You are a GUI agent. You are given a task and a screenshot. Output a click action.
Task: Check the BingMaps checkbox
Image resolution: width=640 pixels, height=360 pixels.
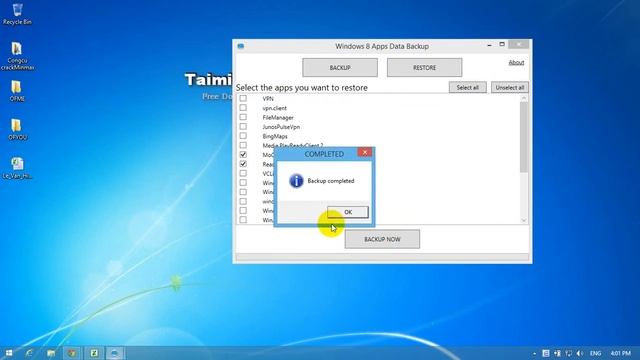243,136
